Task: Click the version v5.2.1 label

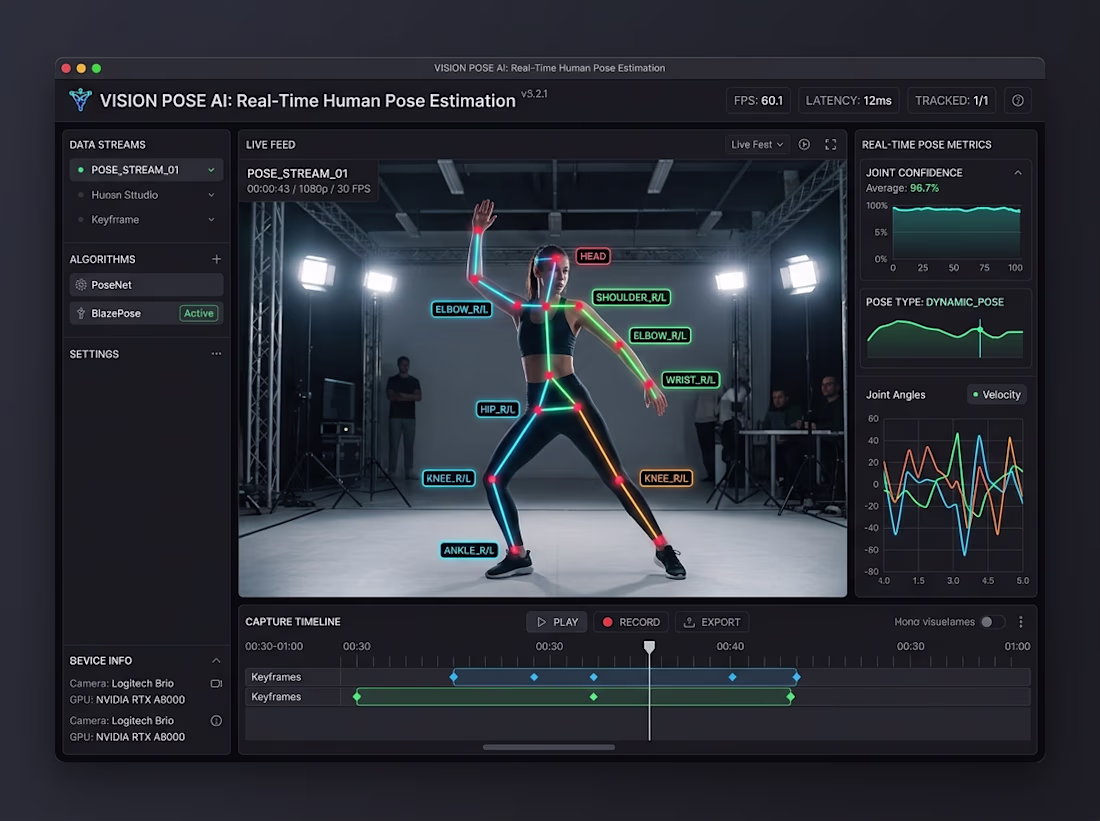Action: pyautogui.click(x=534, y=93)
